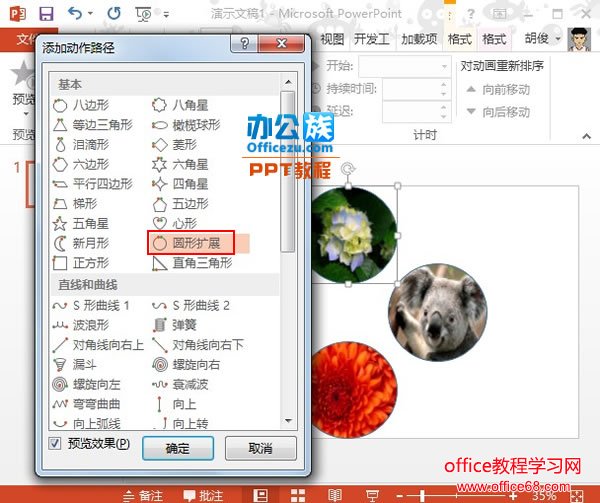The height and width of the screenshot is (503, 600).
Task: Pick the 正方形 square path
Action: pyautogui.click(x=81, y=263)
